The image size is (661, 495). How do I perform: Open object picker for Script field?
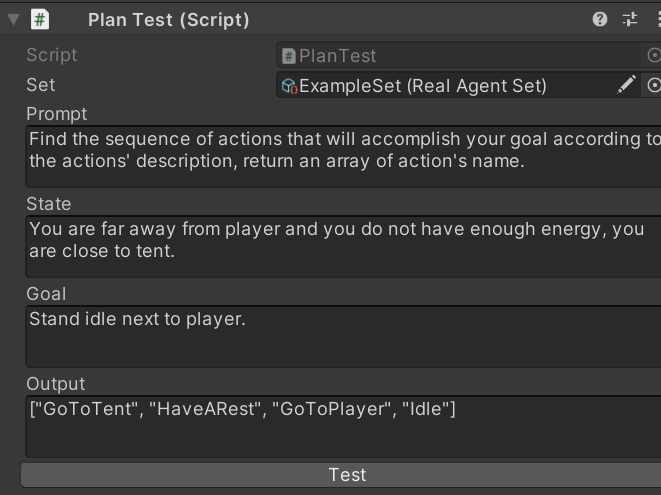pyautogui.click(x=653, y=55)
